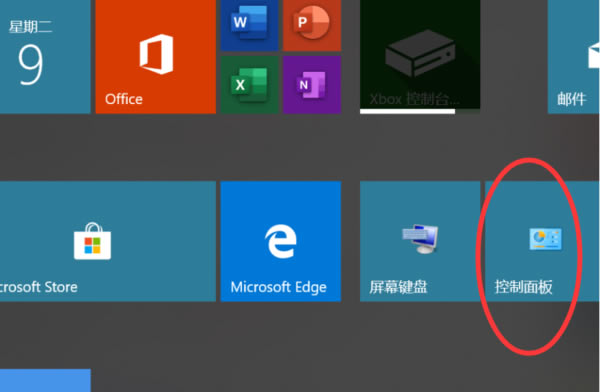The image size is (600, 392).
Task: Open the Excel tile
Action: pyautogui.click(x=249, y=85)
